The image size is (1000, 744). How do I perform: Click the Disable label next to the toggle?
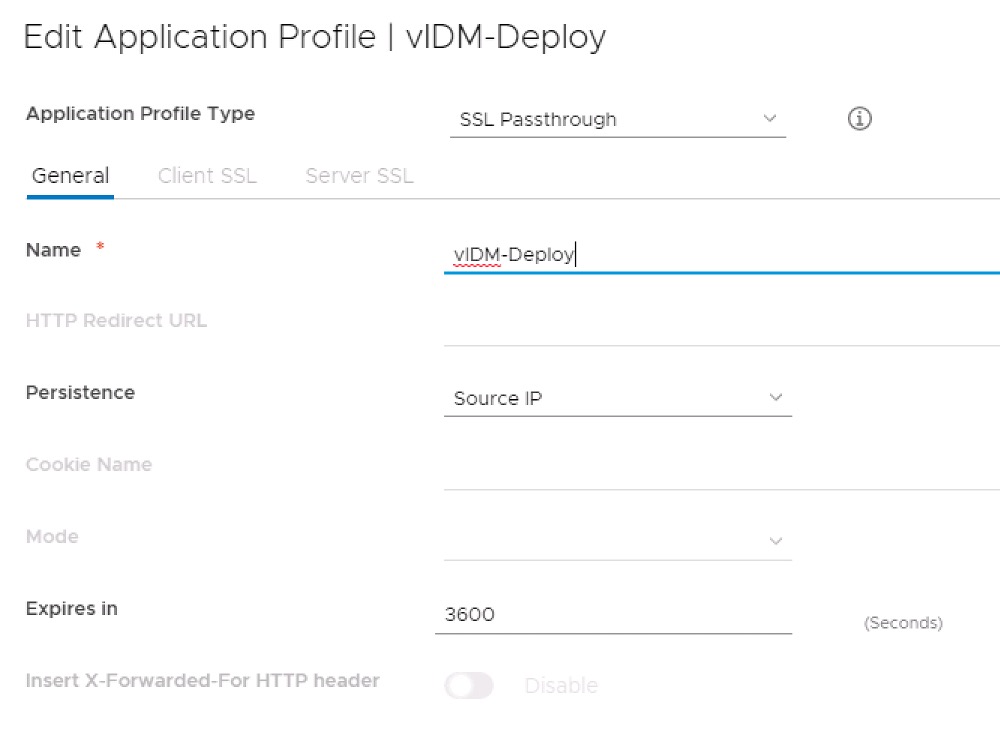(561, 685)
